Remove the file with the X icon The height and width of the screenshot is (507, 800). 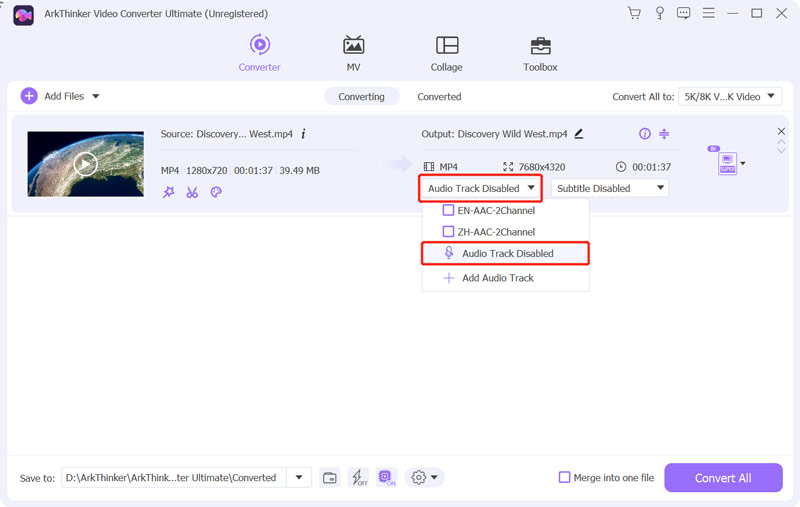781,131
